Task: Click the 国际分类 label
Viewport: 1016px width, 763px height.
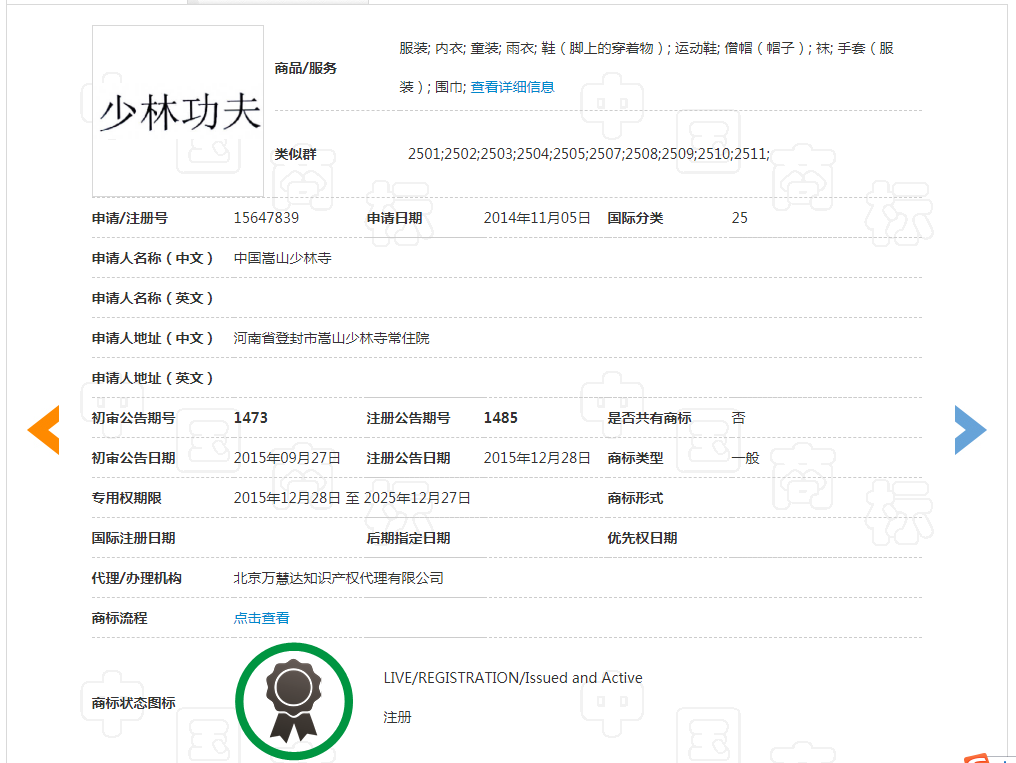Action: [x=636, y=218]
